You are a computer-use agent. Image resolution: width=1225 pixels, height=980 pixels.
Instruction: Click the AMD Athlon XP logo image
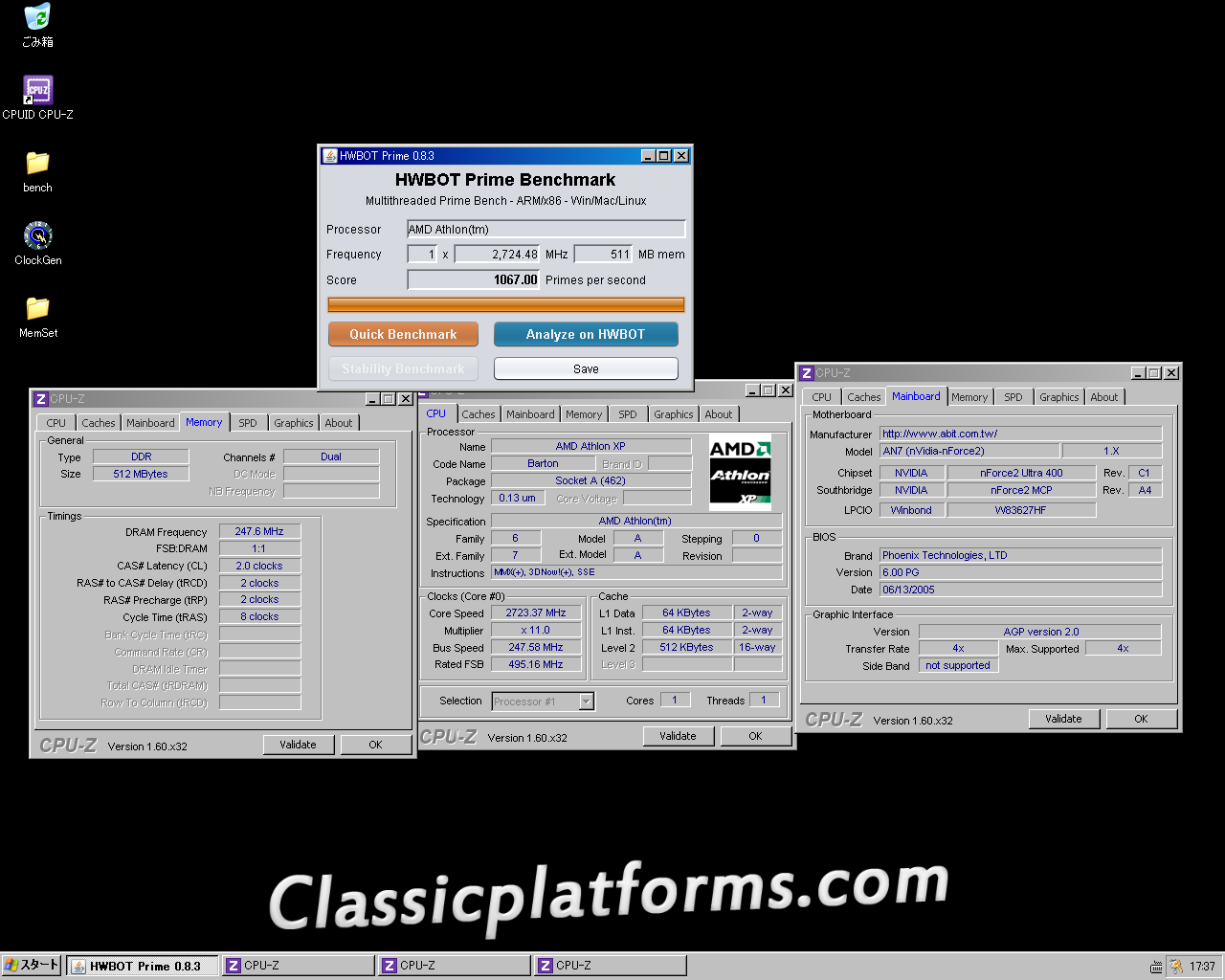pyautogui.click(x=741, y=473)
